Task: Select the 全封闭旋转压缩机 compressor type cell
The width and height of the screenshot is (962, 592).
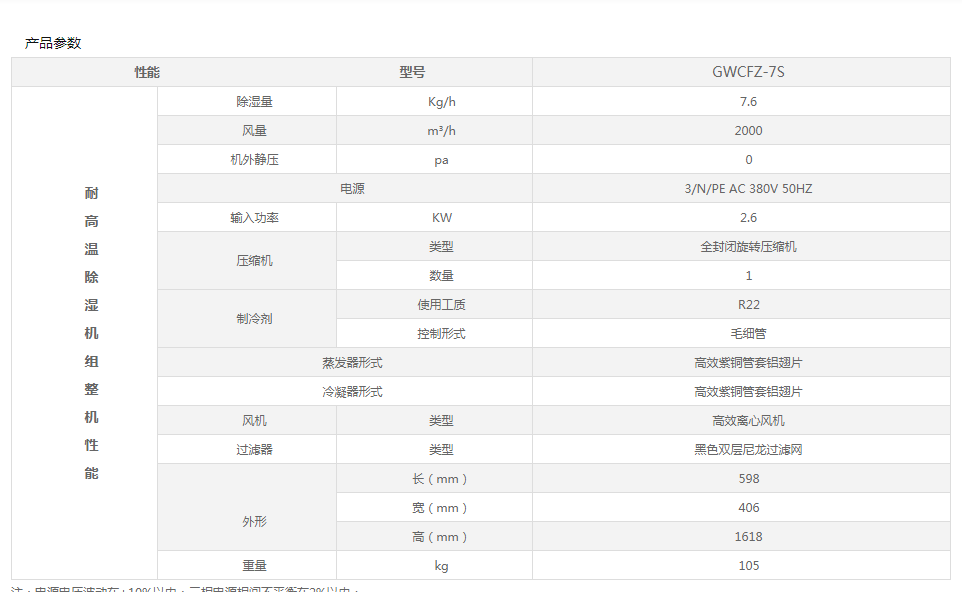Action: 748,246
